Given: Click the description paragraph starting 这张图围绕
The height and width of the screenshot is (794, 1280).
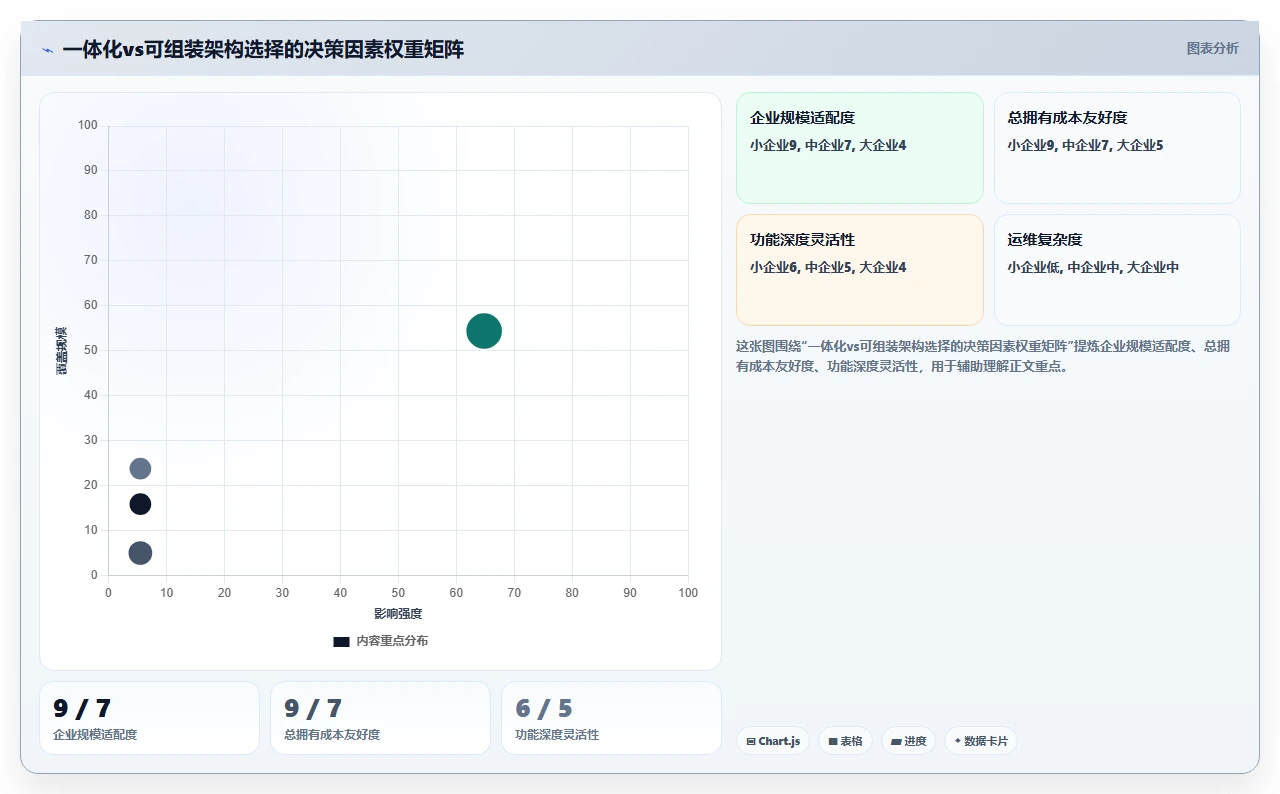Looking at the screenshot, I should pyautogui.click(x=984, y=356).
